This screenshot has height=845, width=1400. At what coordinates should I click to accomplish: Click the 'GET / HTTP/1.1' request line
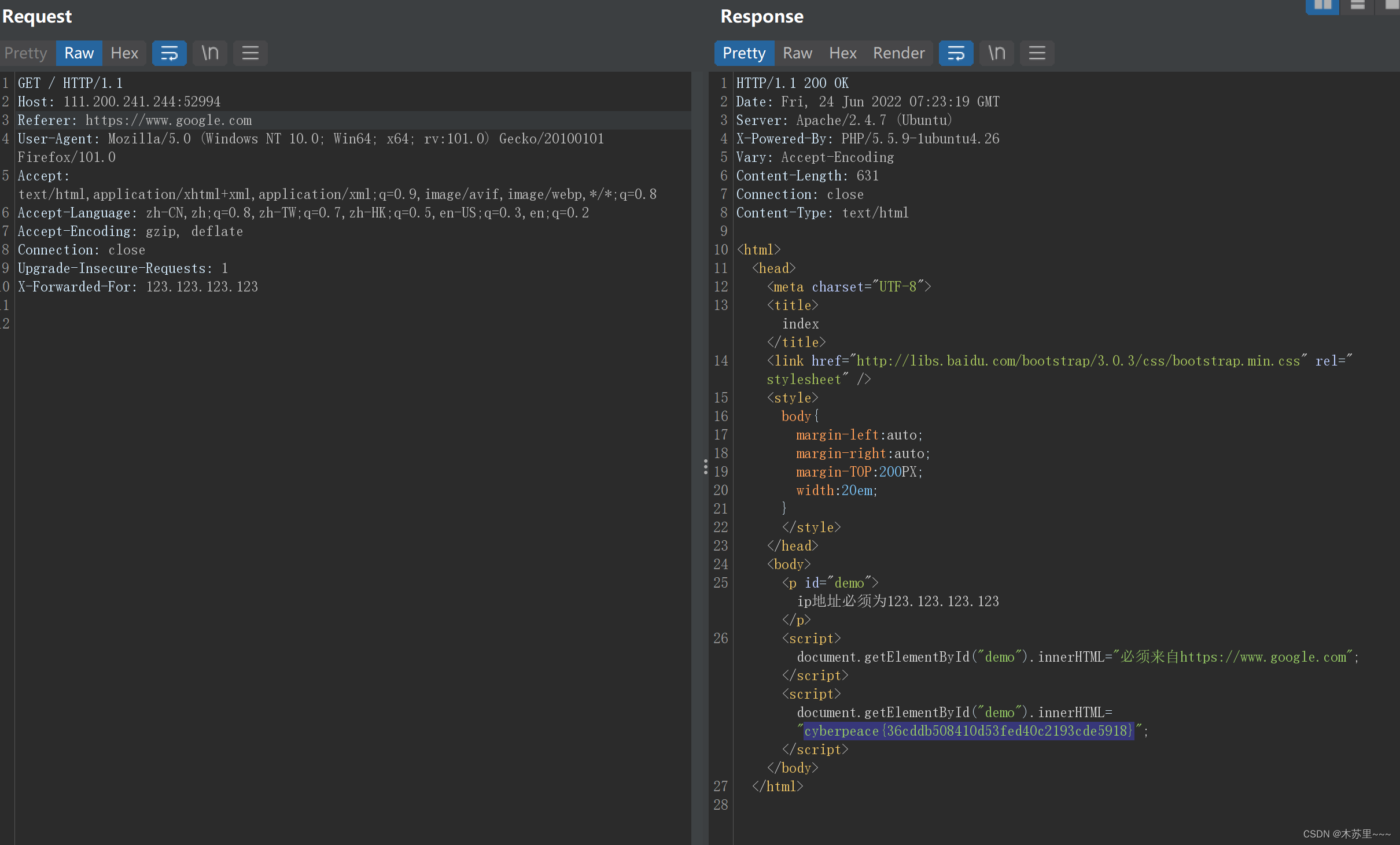[x=70, y=83]
